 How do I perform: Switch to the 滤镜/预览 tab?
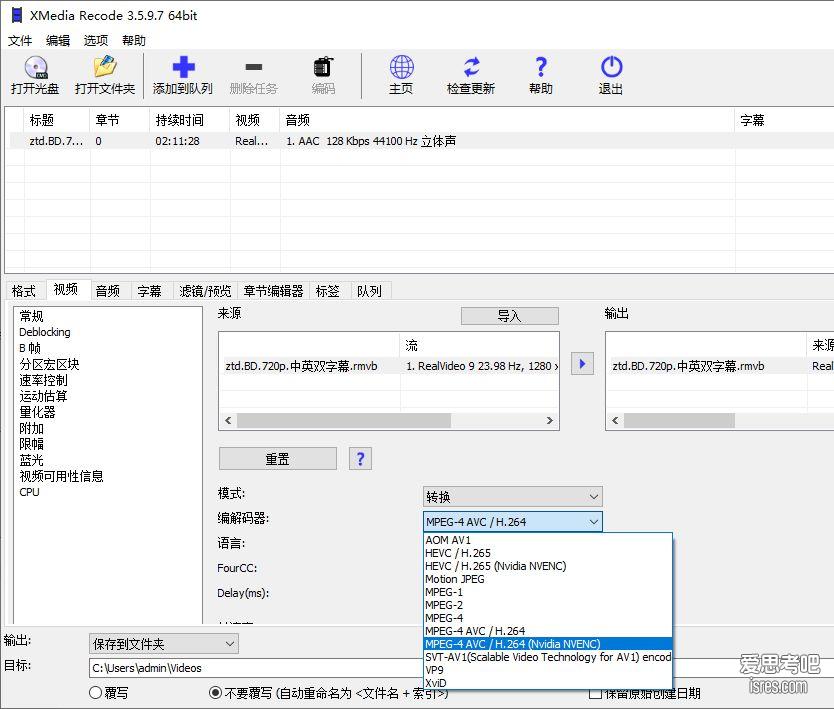(x=205, y=291)
